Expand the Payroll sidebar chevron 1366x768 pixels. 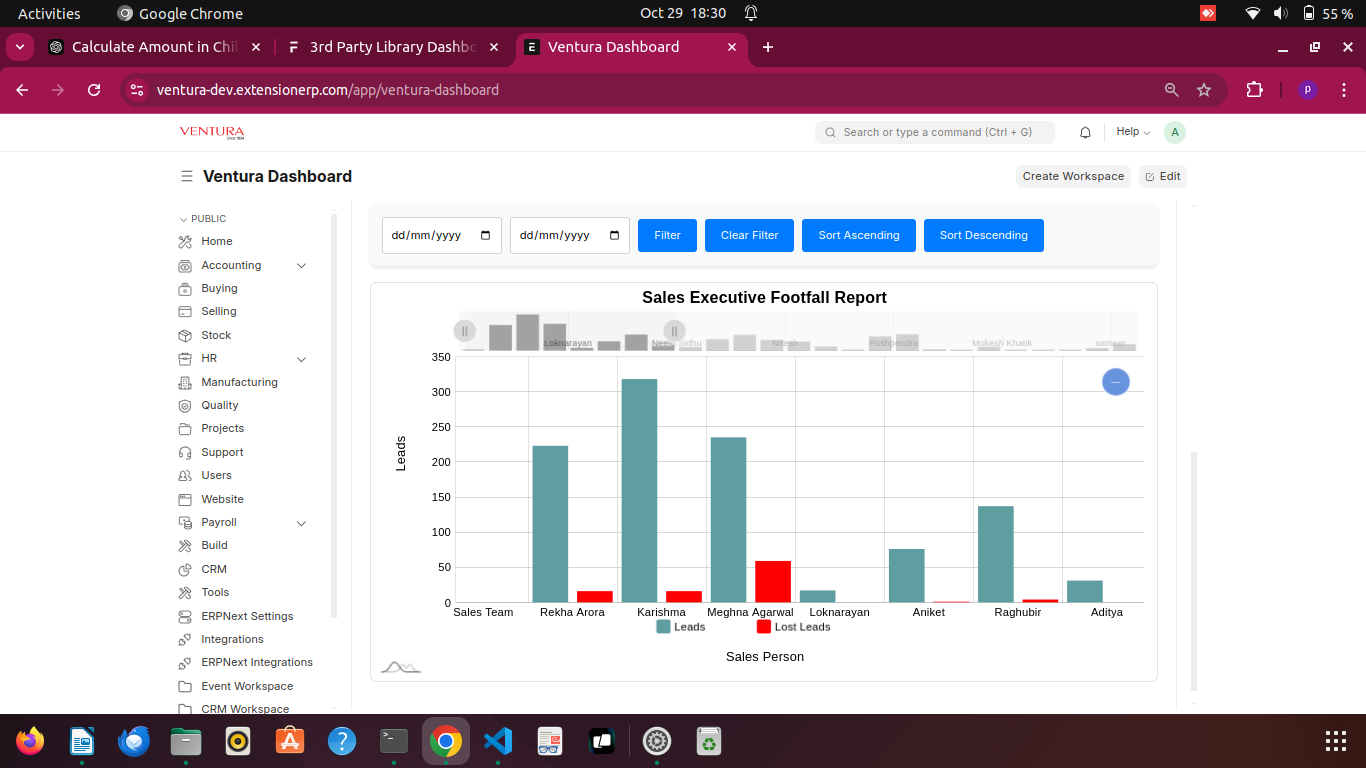click(301, 523)
